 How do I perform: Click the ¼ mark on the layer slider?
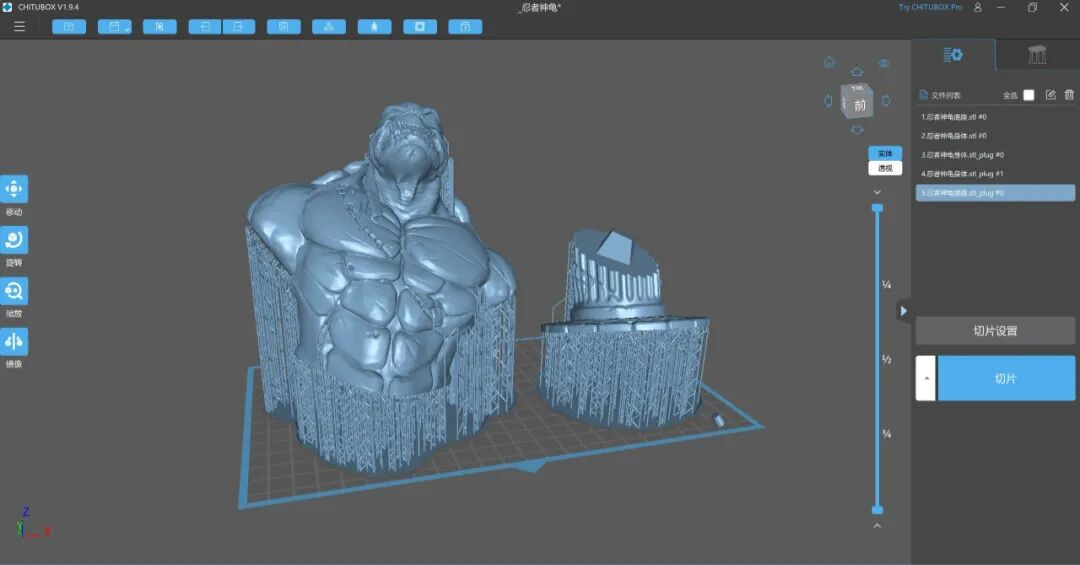(886, 285)
